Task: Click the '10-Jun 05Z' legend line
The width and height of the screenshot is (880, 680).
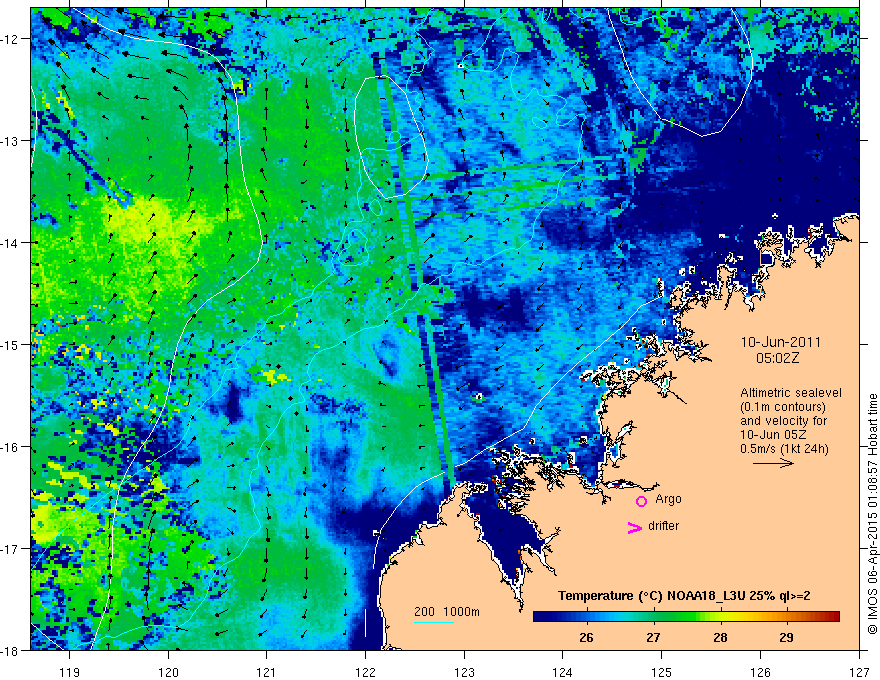Action: pyautogui.click(x=770, y=435)
